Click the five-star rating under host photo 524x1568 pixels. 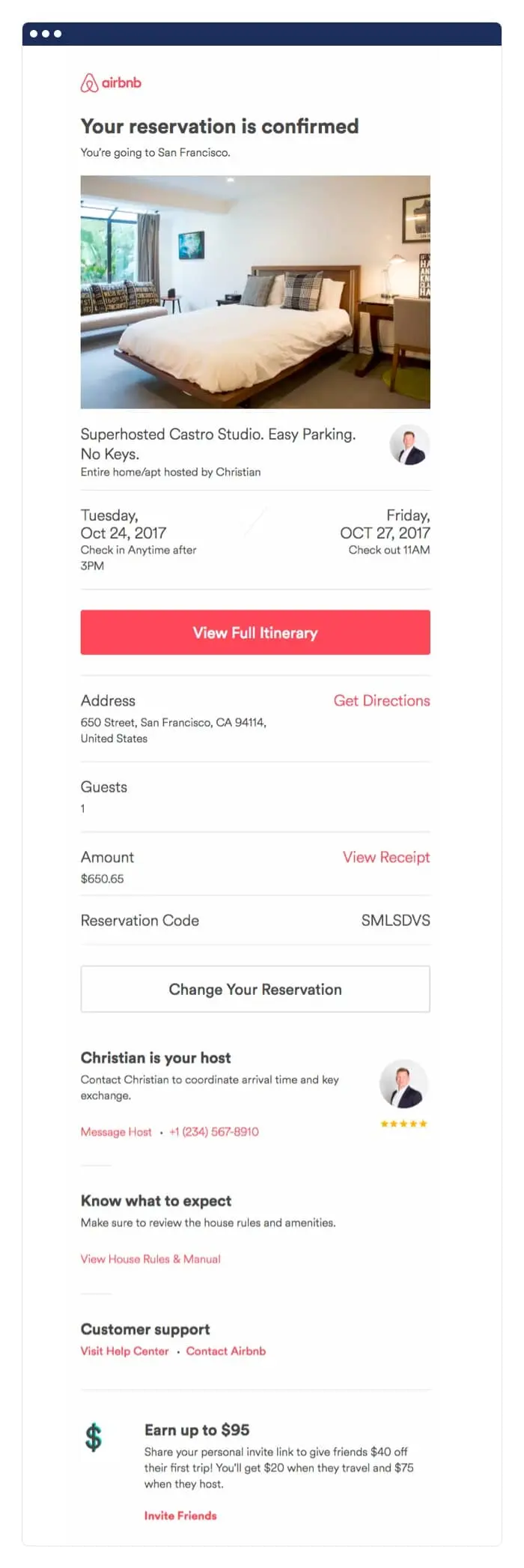(403, 1124)
